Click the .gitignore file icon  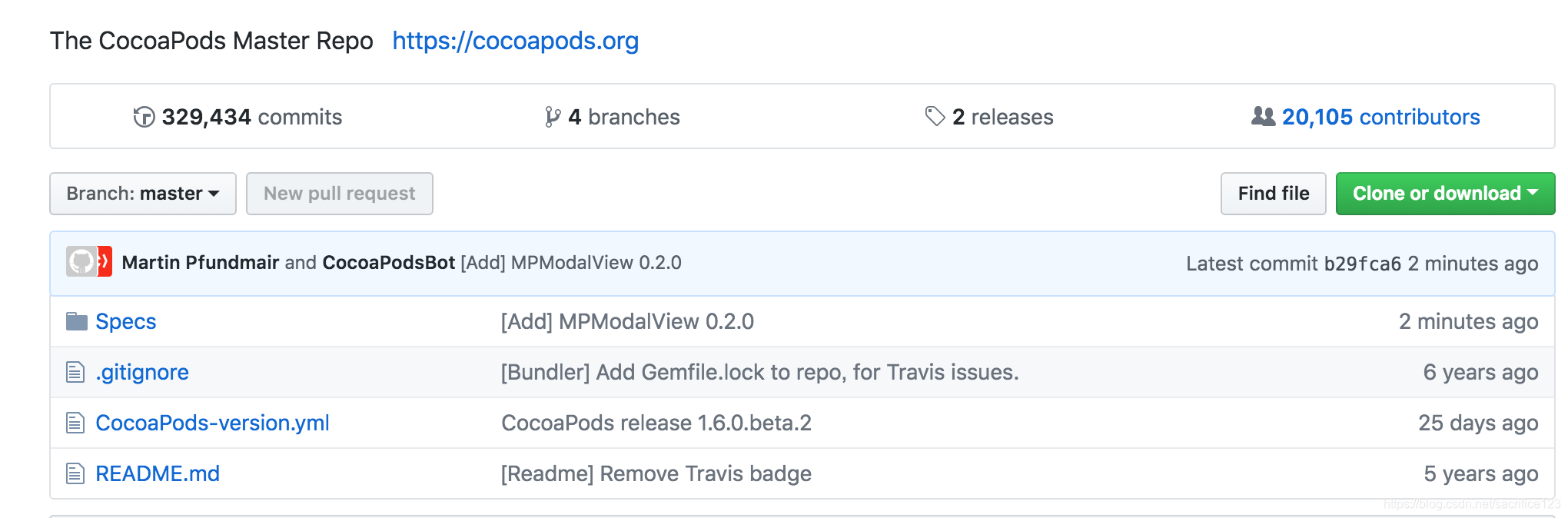pyautogui.click(x=75, y=372)
